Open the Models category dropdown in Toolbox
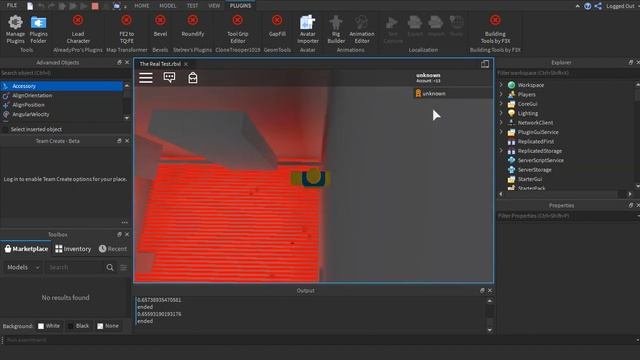The image size is (640, 360). point(23,267)
